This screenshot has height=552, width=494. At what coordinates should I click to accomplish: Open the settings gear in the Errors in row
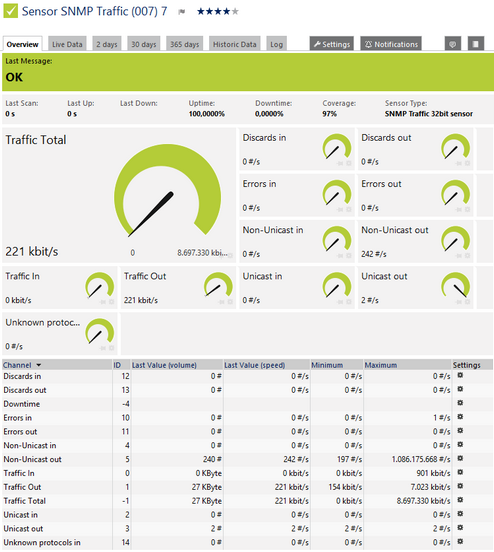pos(460,417)
